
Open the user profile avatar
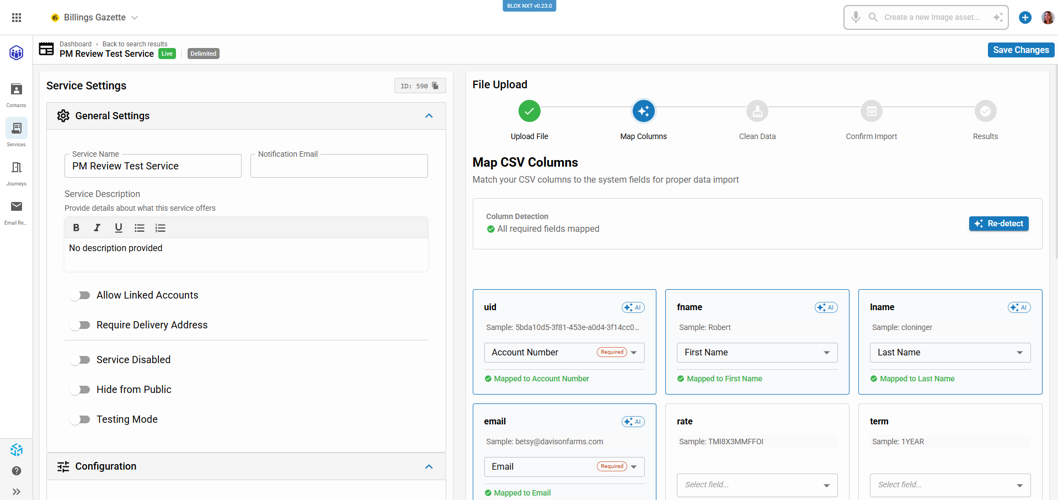1046,18
